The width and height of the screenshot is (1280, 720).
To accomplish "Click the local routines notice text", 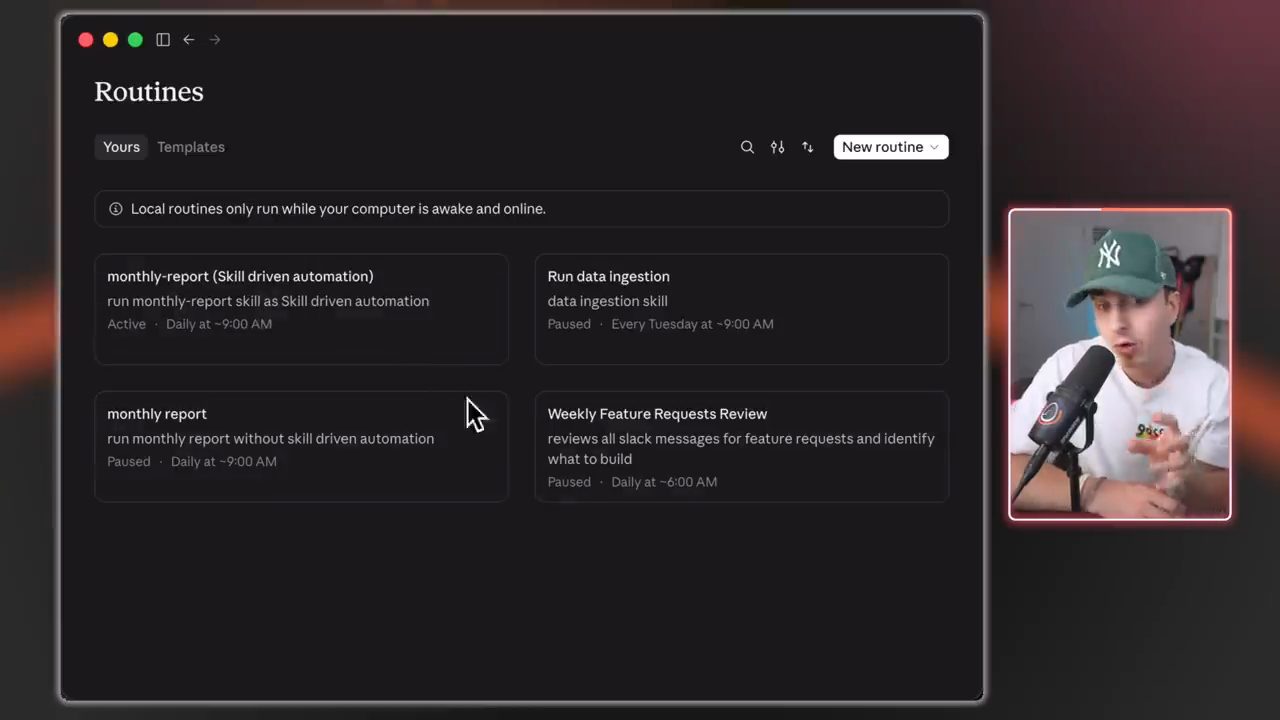I will tap(338, 209).
